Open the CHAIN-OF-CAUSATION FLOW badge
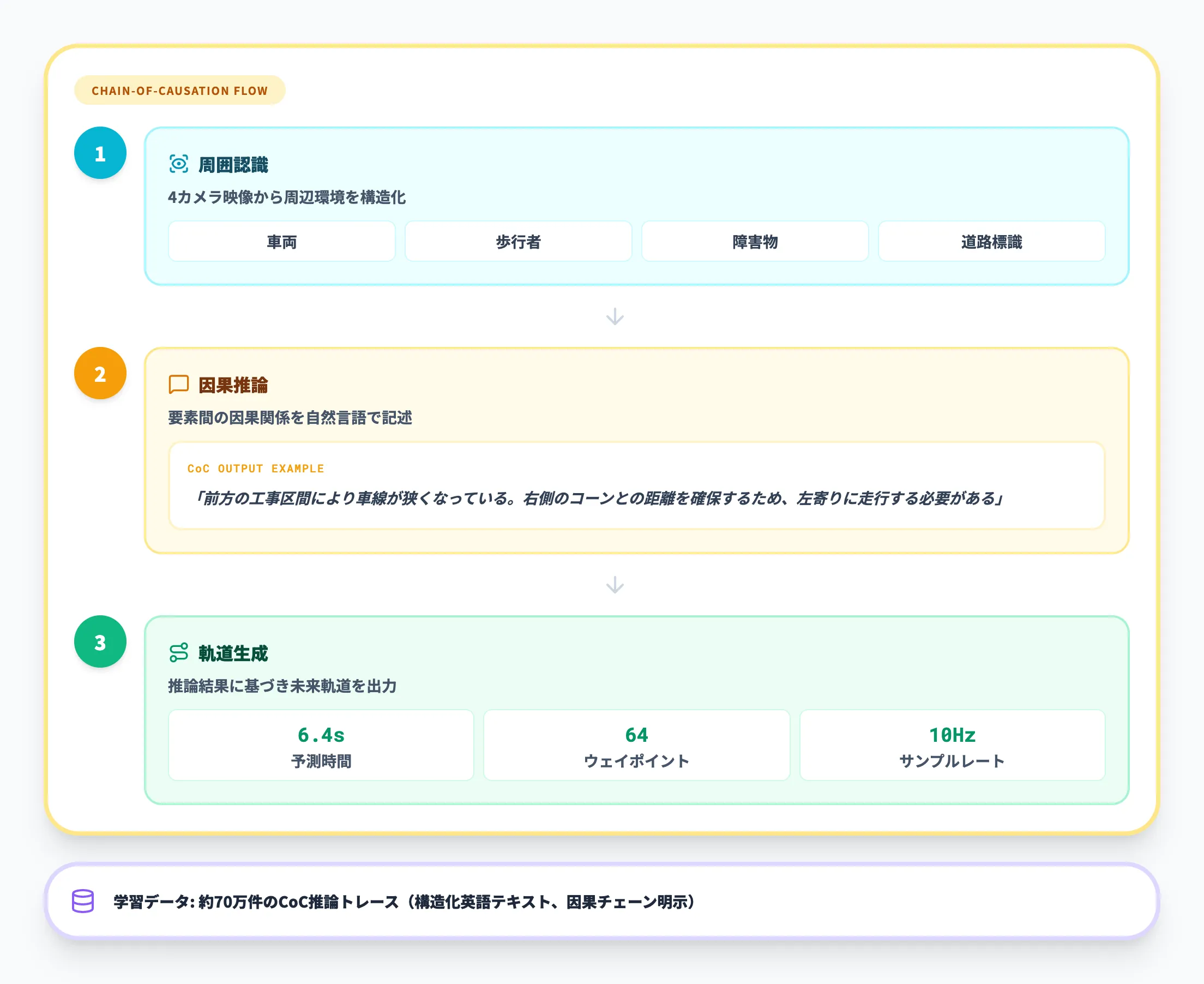 tap(179, 89)
